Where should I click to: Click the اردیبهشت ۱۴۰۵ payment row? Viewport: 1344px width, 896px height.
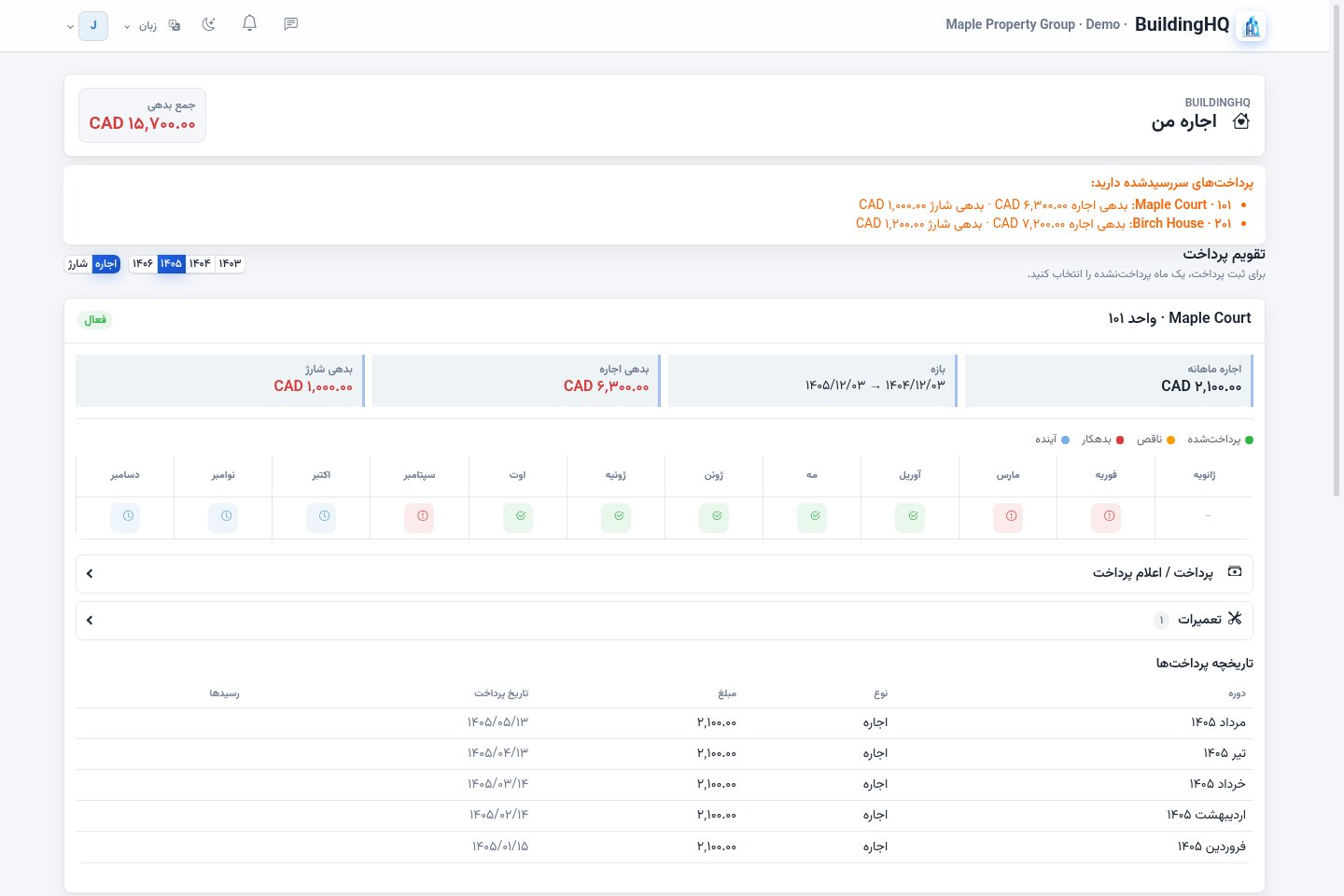pyautogui.click(x=665, y=815)
